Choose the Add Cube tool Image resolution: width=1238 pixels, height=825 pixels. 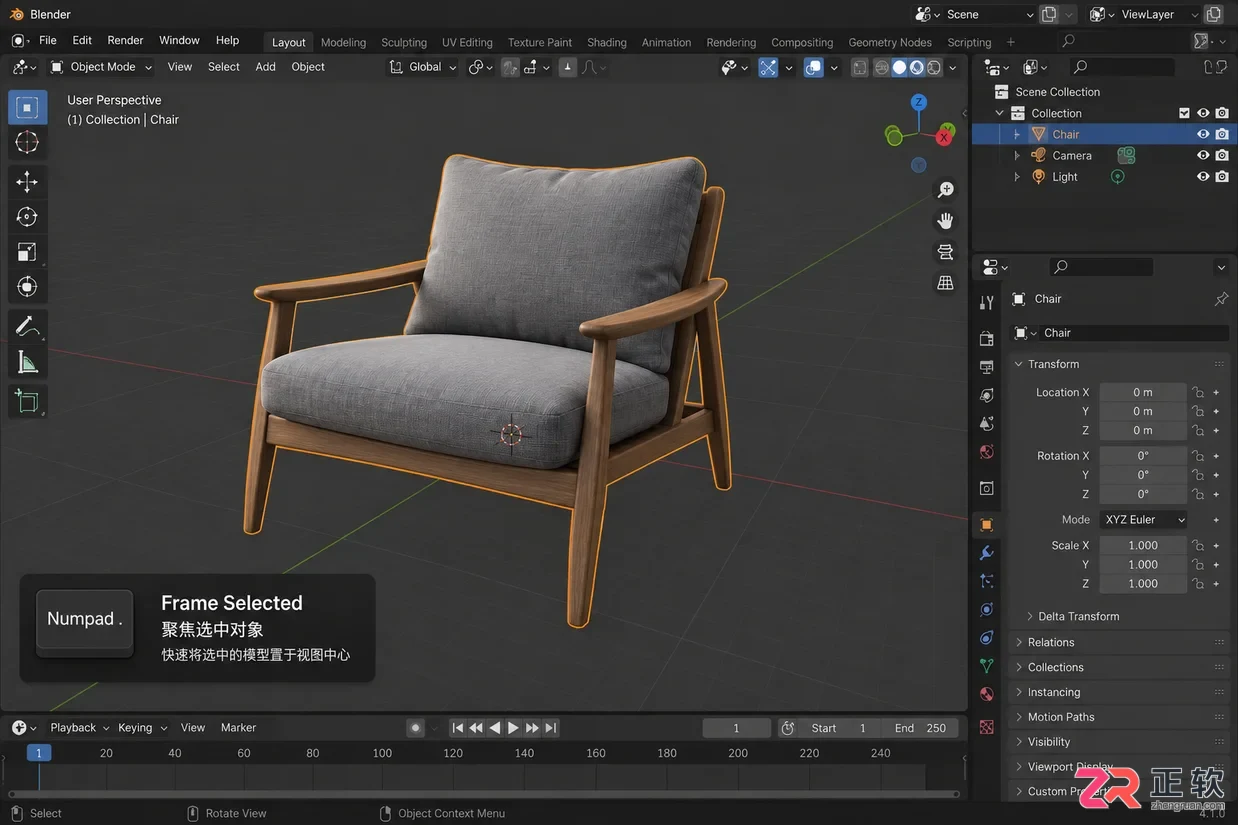pyautogui.click(x=27, y=401)
